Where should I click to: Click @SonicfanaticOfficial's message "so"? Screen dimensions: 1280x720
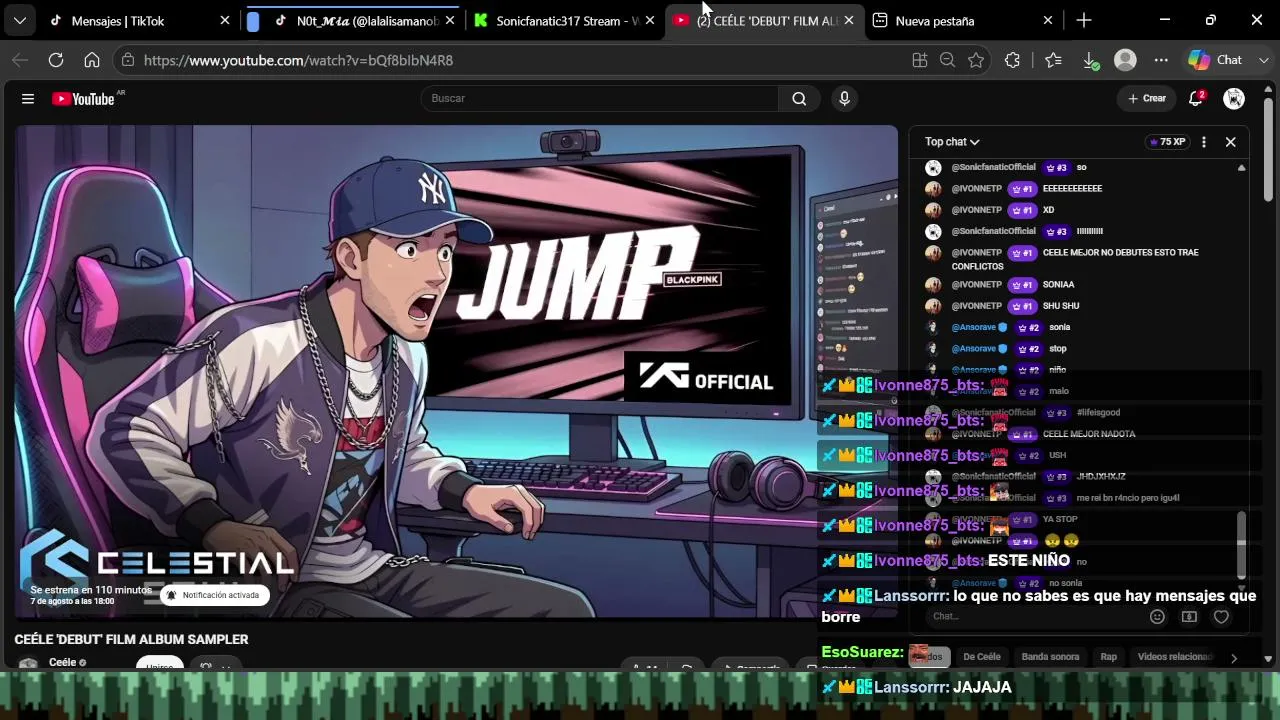coord(1081,168)
